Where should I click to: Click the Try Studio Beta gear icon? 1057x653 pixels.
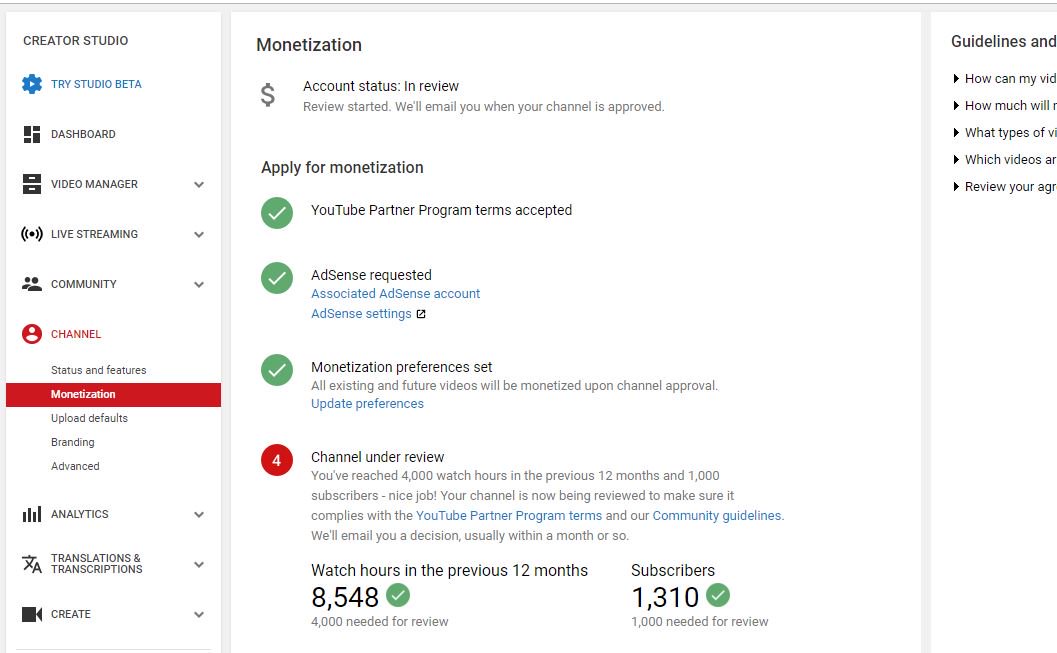[x=32, y=84]
